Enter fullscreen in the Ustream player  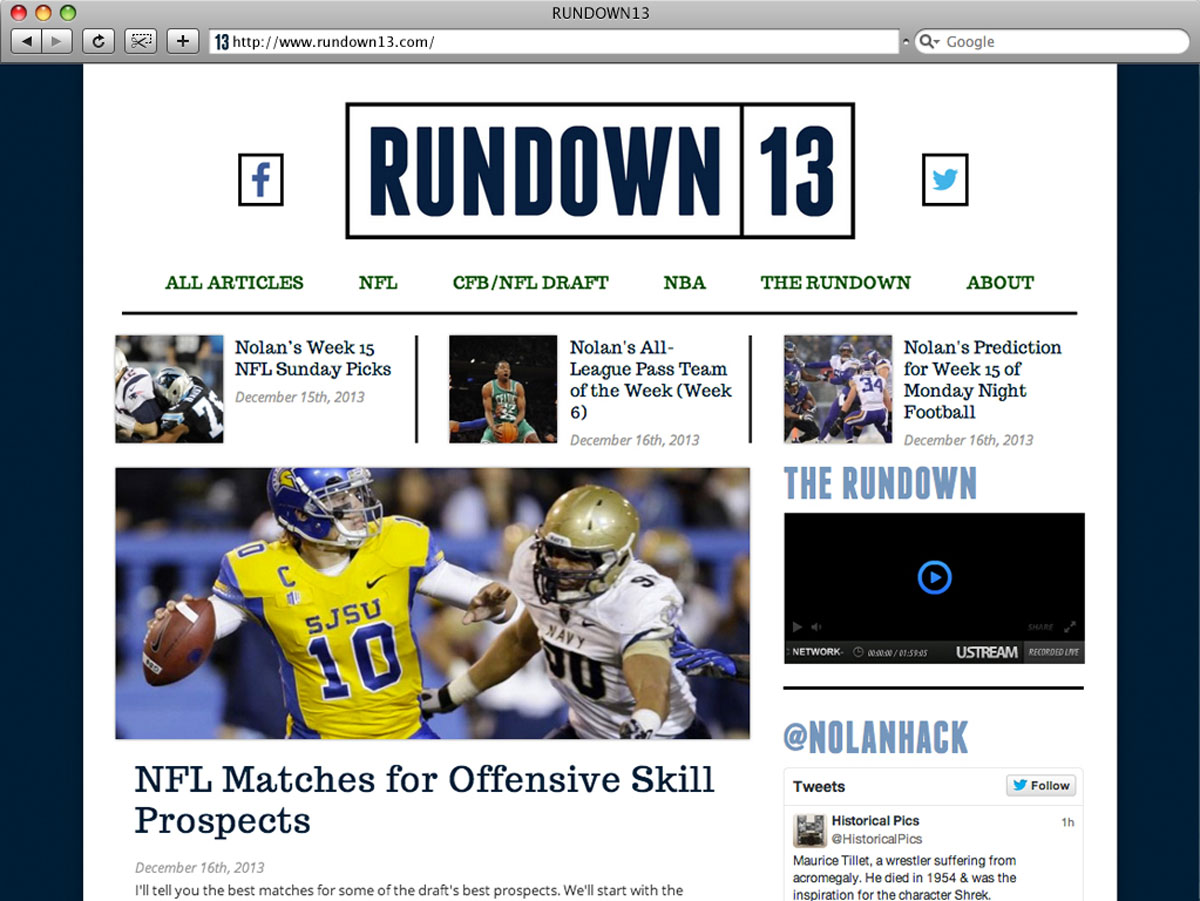(x=1069, y=627)
